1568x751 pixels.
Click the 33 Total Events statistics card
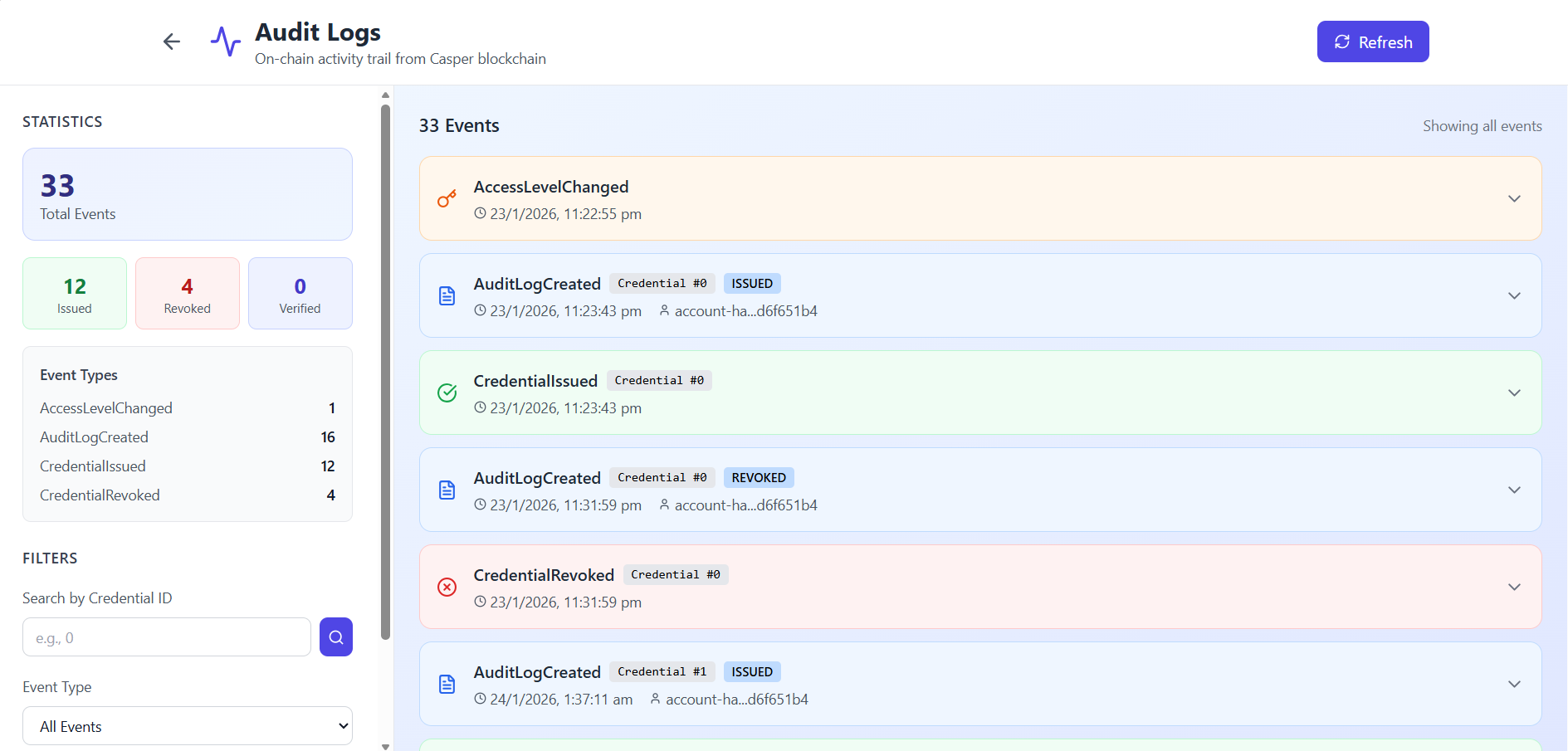click(x=188, y=194)
